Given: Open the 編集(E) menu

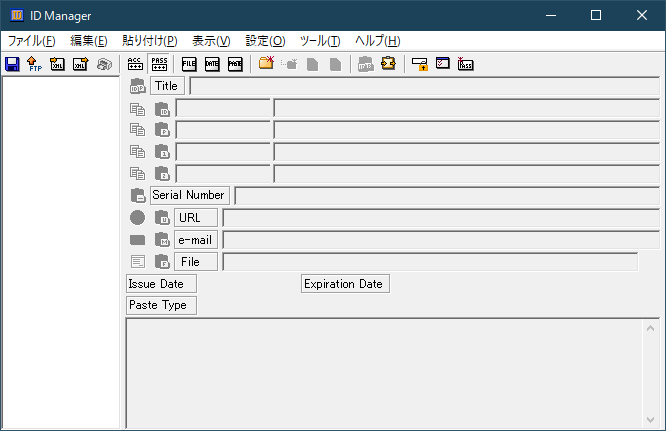Looking at the screenshot, I should click(89, 41).
